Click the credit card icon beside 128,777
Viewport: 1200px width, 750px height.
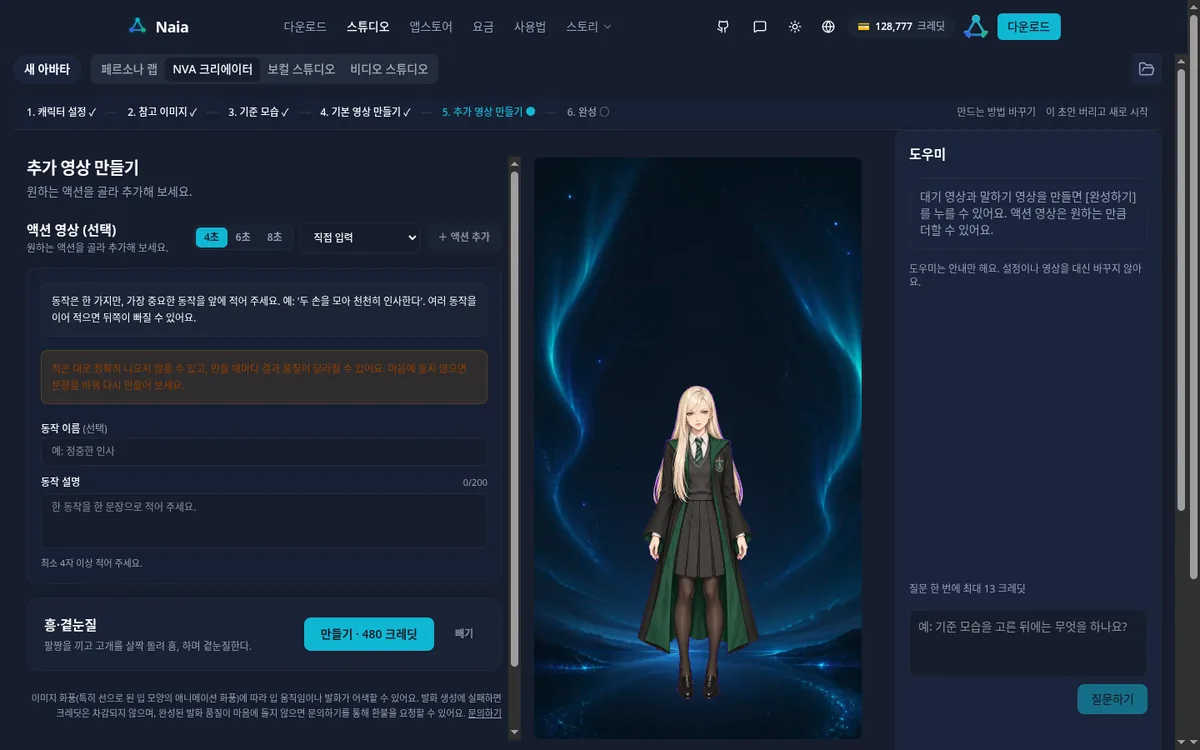tap(862, 27)
